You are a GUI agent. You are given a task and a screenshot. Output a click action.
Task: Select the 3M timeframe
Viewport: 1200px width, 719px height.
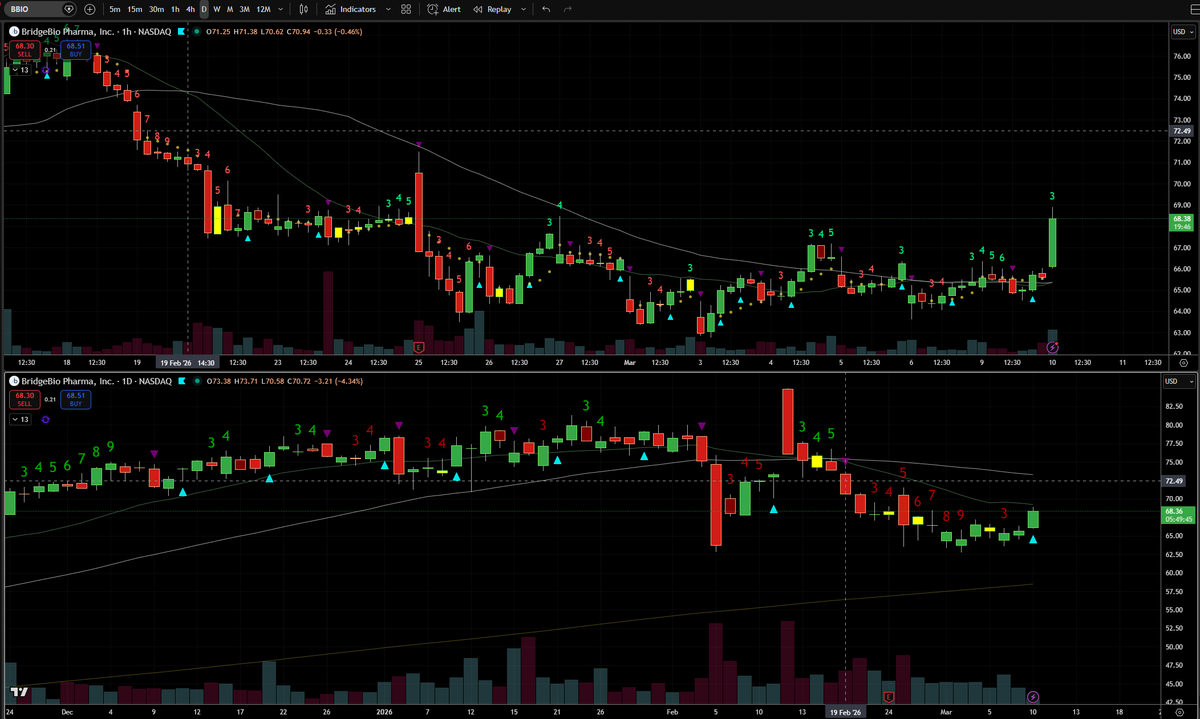[x=244, y=9]
